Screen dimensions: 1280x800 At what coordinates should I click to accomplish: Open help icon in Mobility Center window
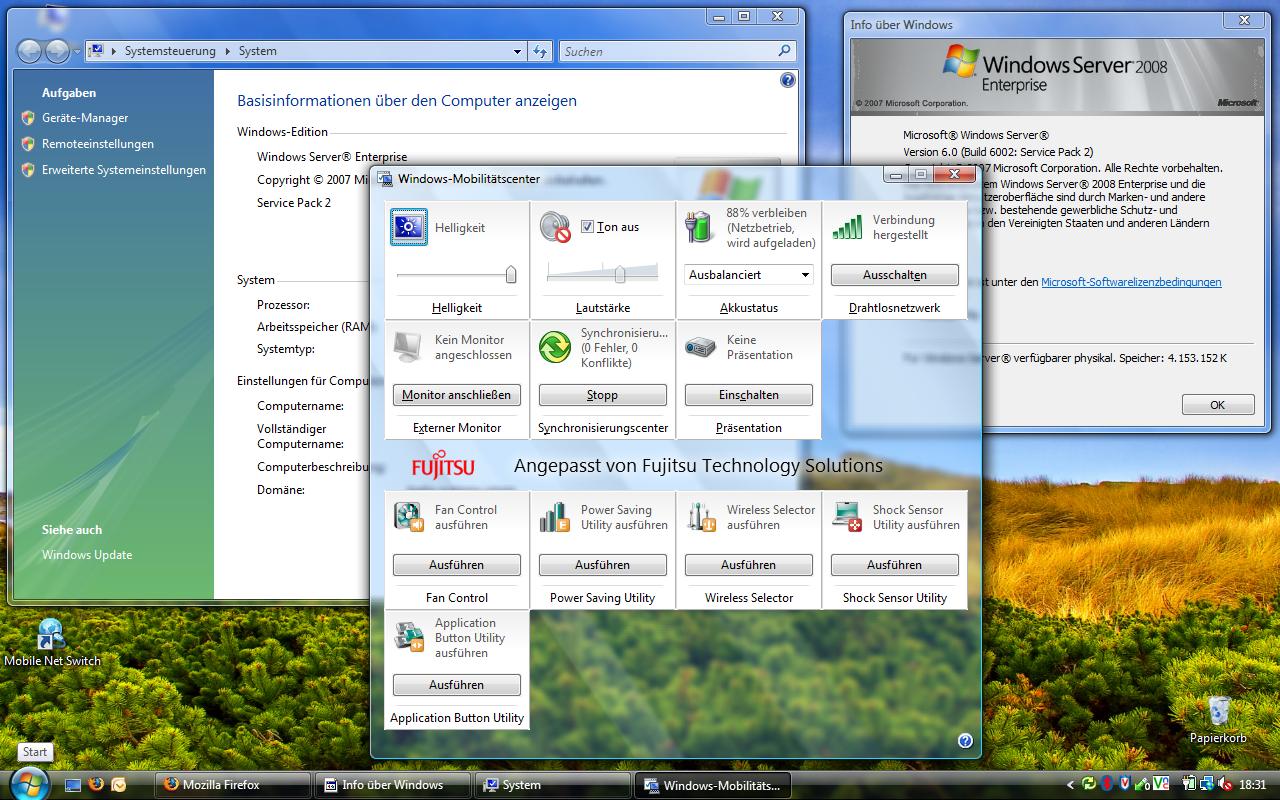point(965,741)
